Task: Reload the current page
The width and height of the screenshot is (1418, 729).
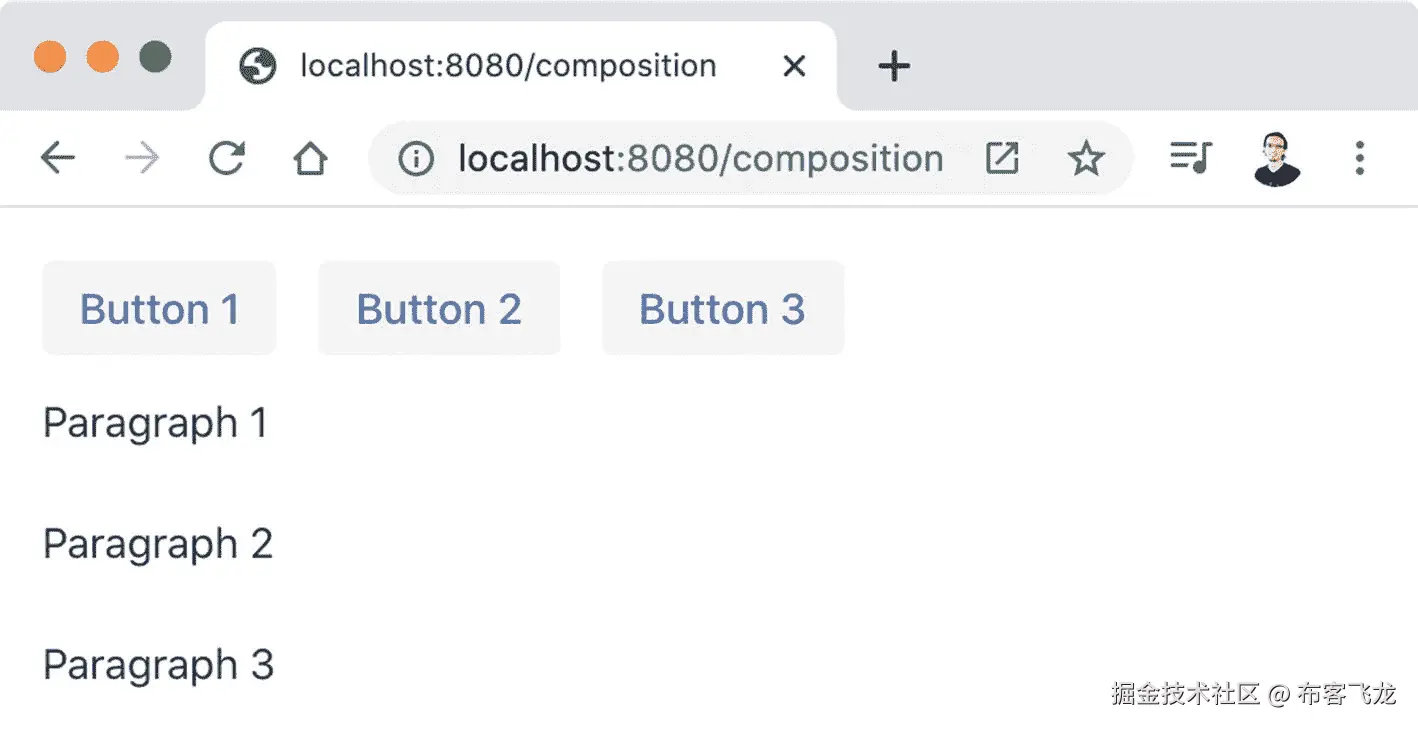Action: point(227,158)
